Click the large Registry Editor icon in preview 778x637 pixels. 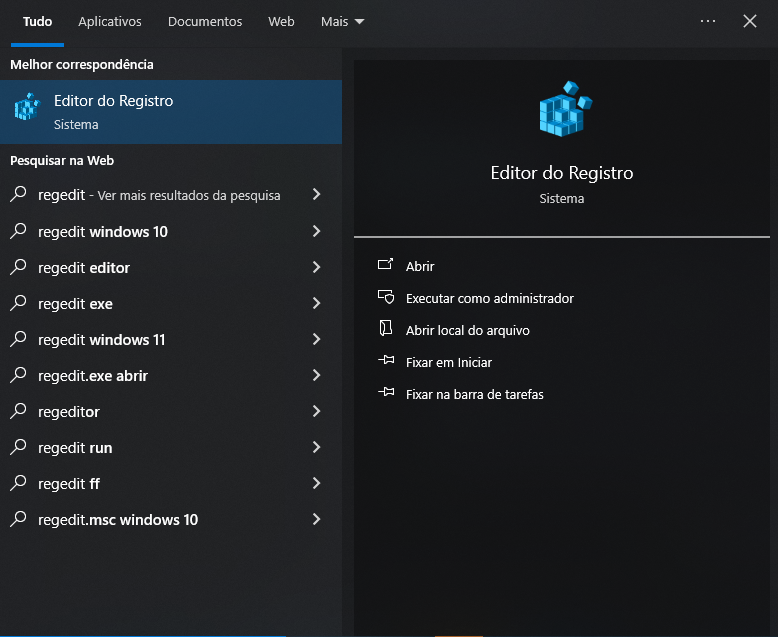click(566, 109)
